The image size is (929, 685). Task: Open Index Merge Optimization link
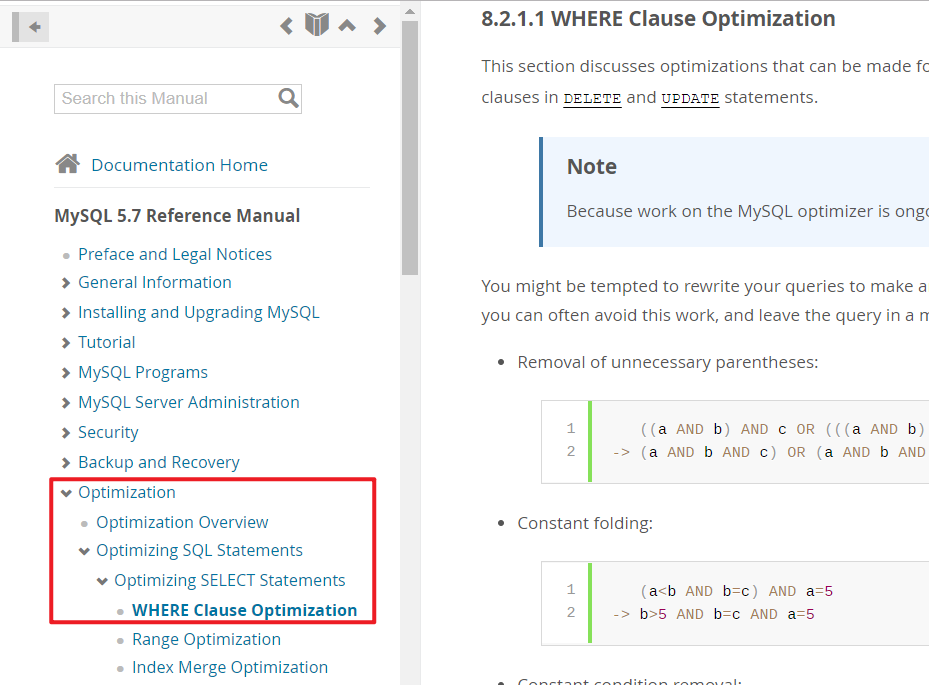pyautogui.click(x=230, y=667)
